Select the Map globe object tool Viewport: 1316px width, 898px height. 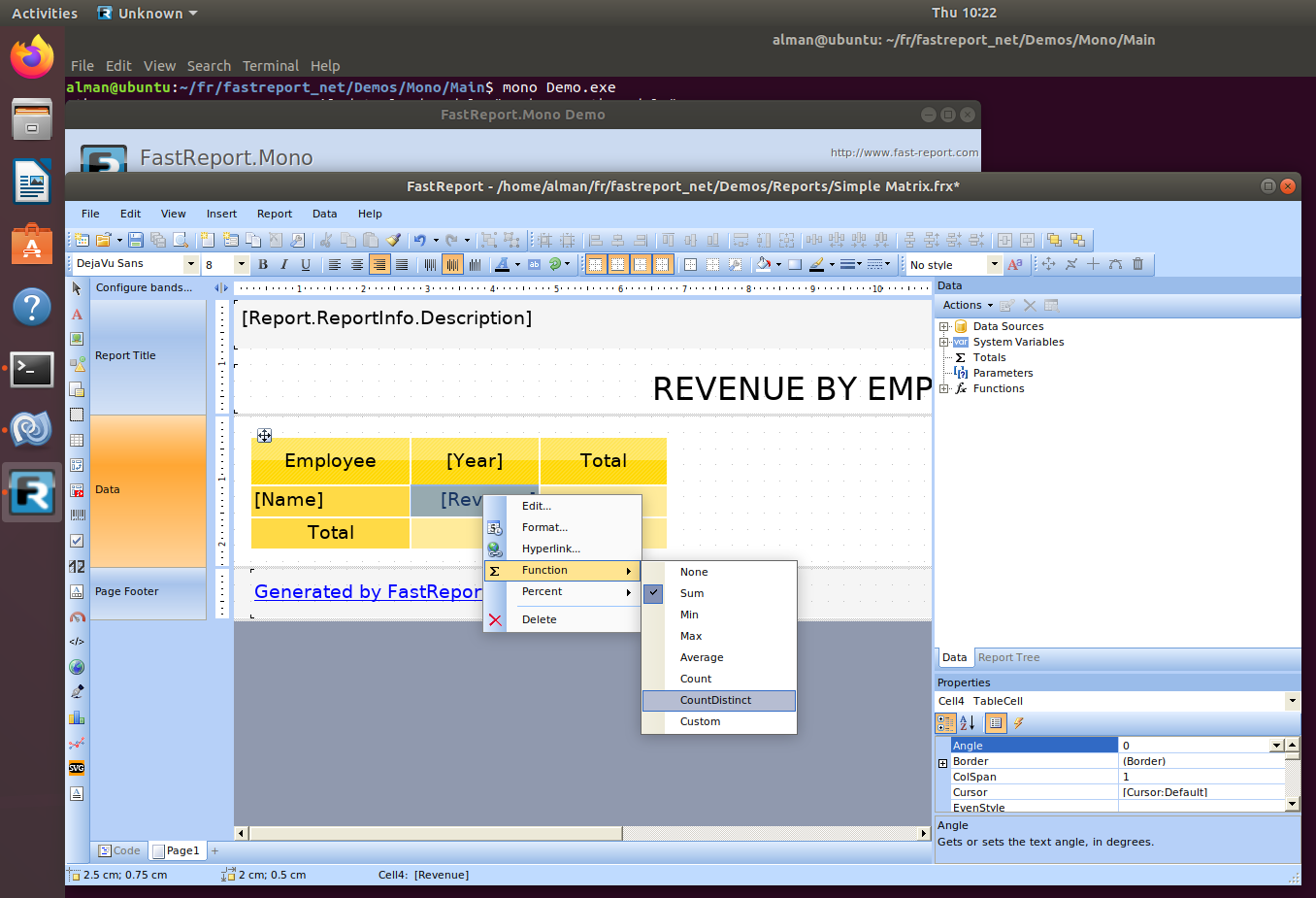77,667
